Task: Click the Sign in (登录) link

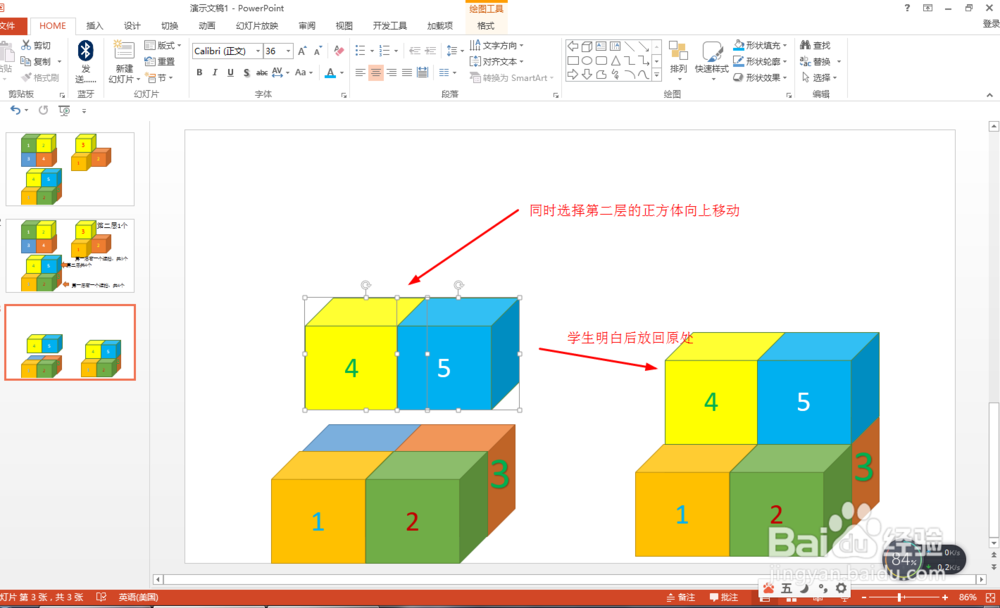Action: click(991, 24)
